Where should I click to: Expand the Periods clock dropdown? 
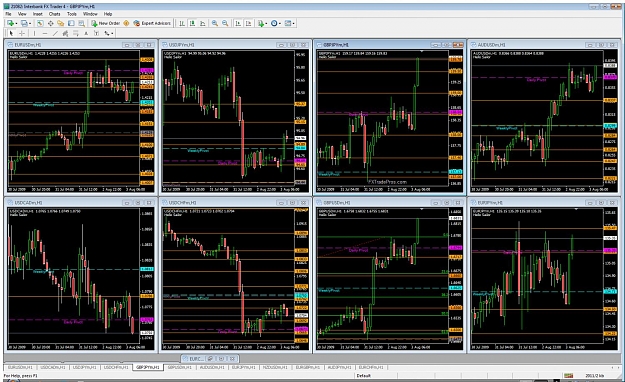[x=280, y=24]
